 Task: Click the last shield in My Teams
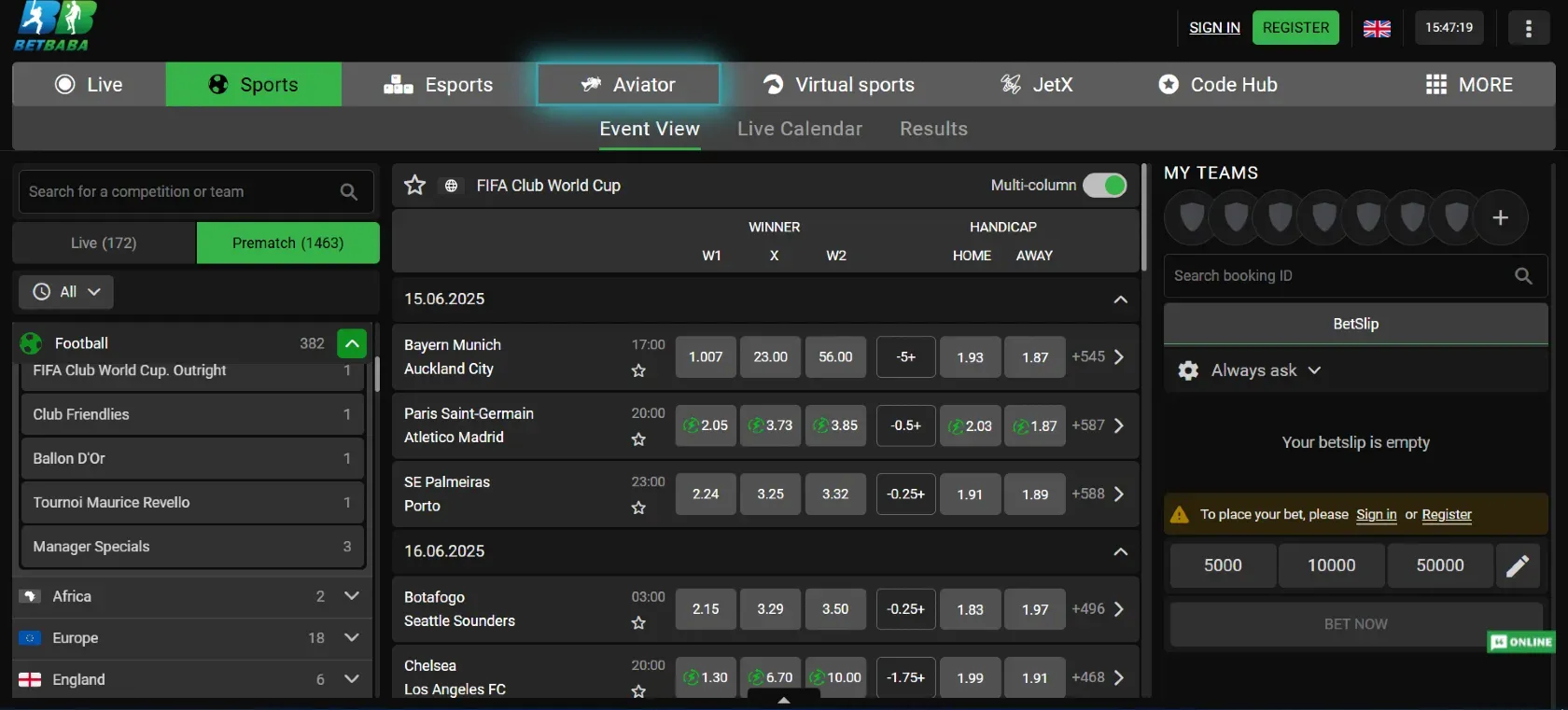[x=1457, y=216]
